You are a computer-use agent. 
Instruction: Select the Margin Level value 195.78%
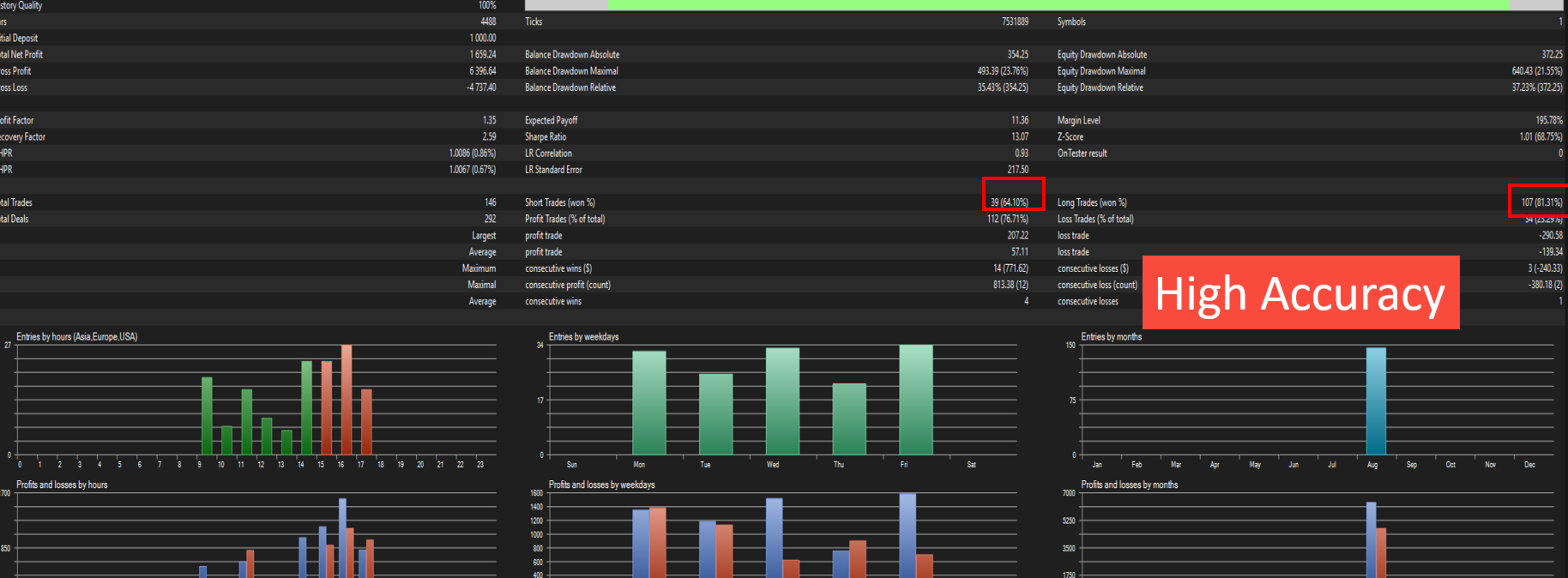click(1549, 120)
